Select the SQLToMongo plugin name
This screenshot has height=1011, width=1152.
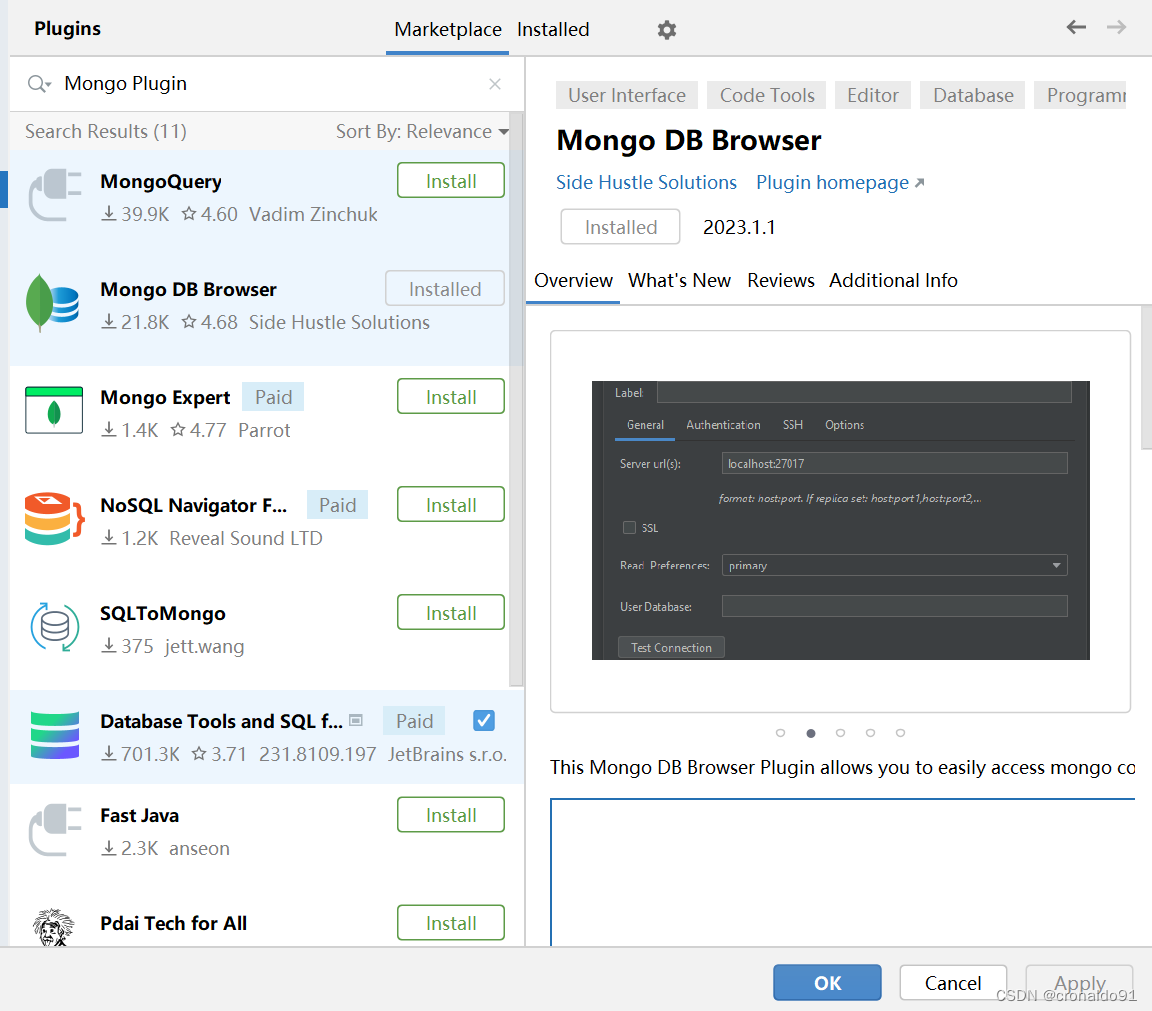pos(162,614)
